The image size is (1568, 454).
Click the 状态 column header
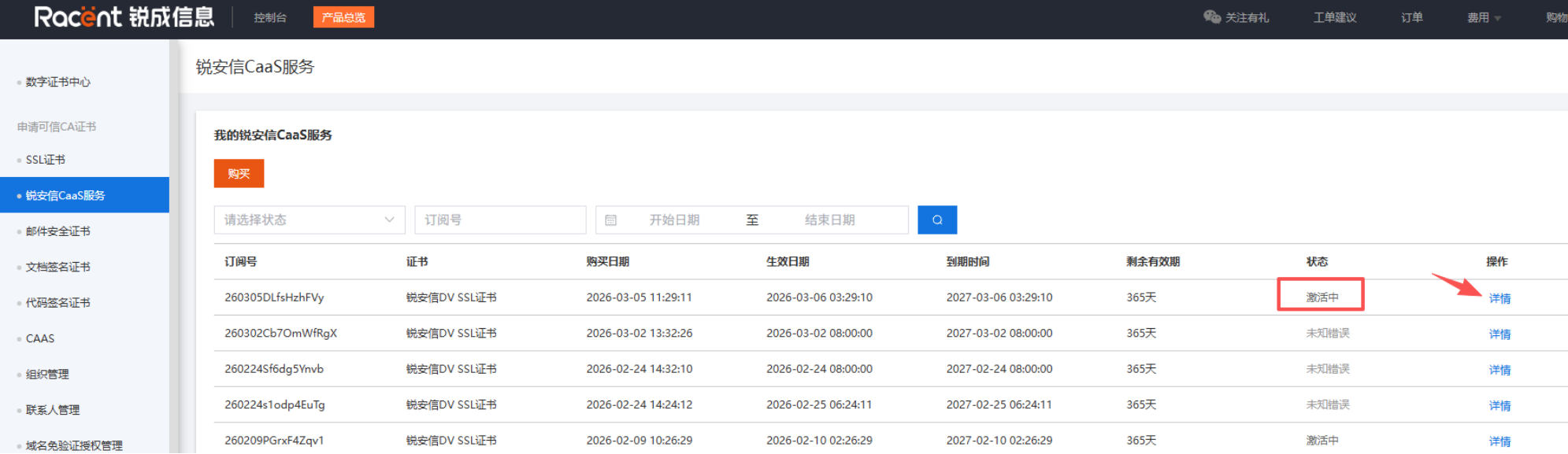point(1317,261)
